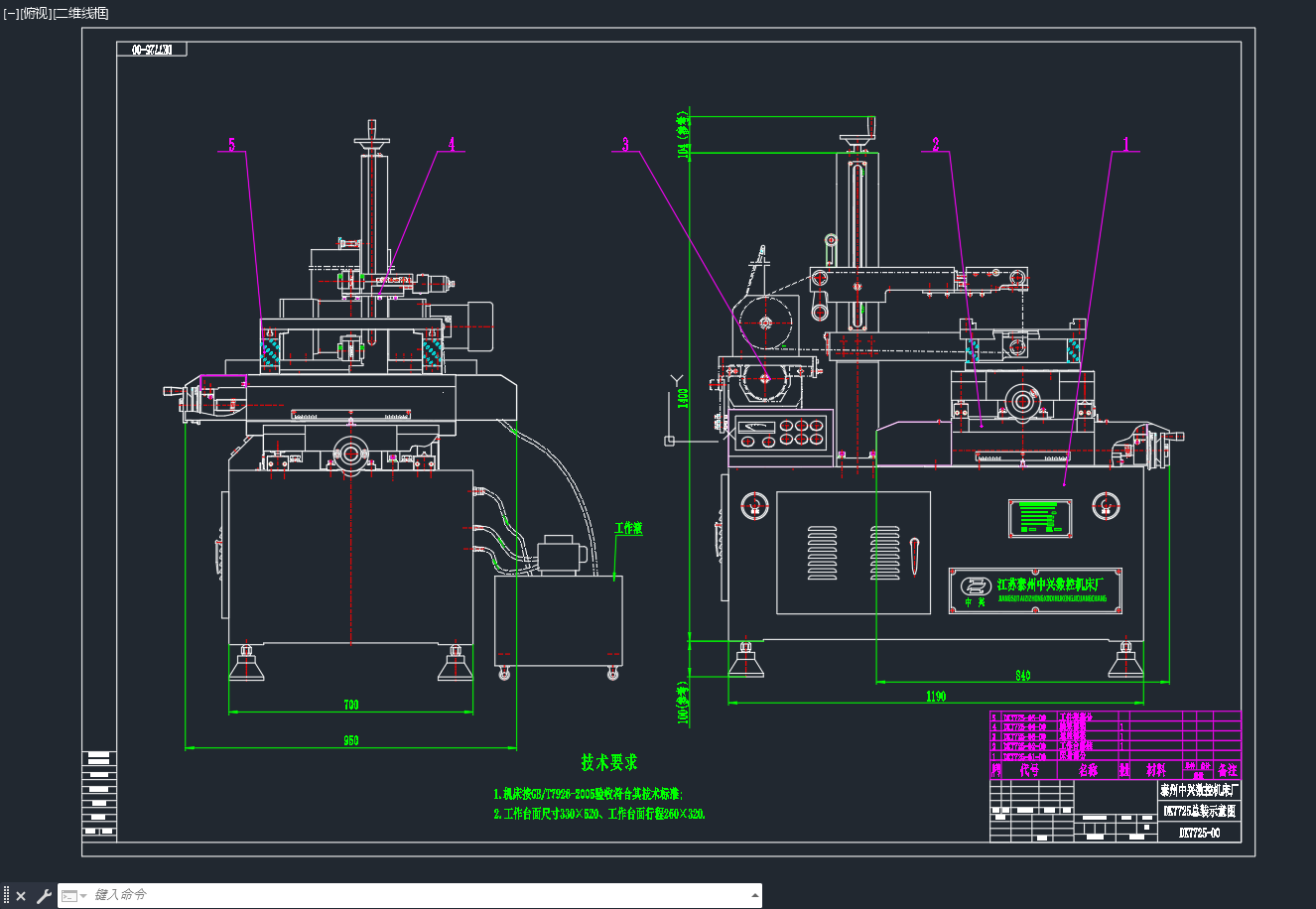Click the command line grip handle
The height and width of the screenshot is (909, 1316).
point(6,896)
